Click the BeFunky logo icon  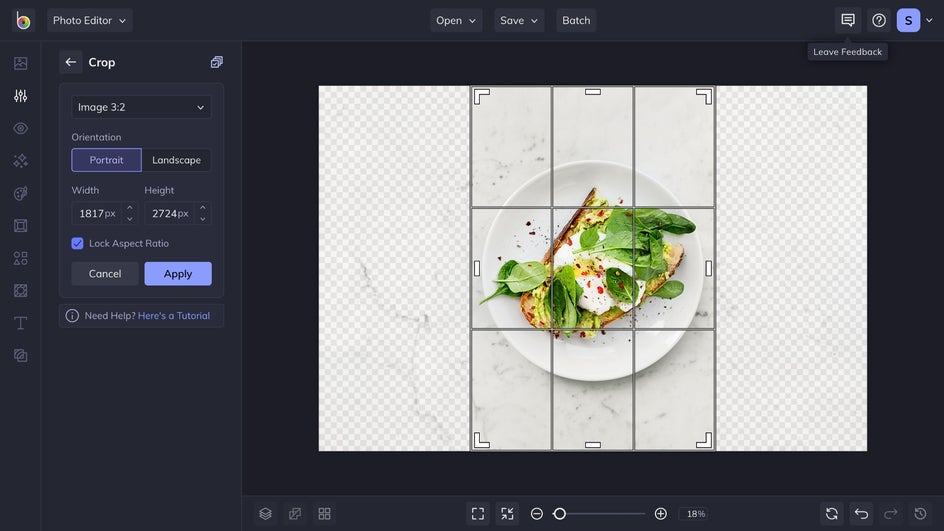[x=23, y=20]
